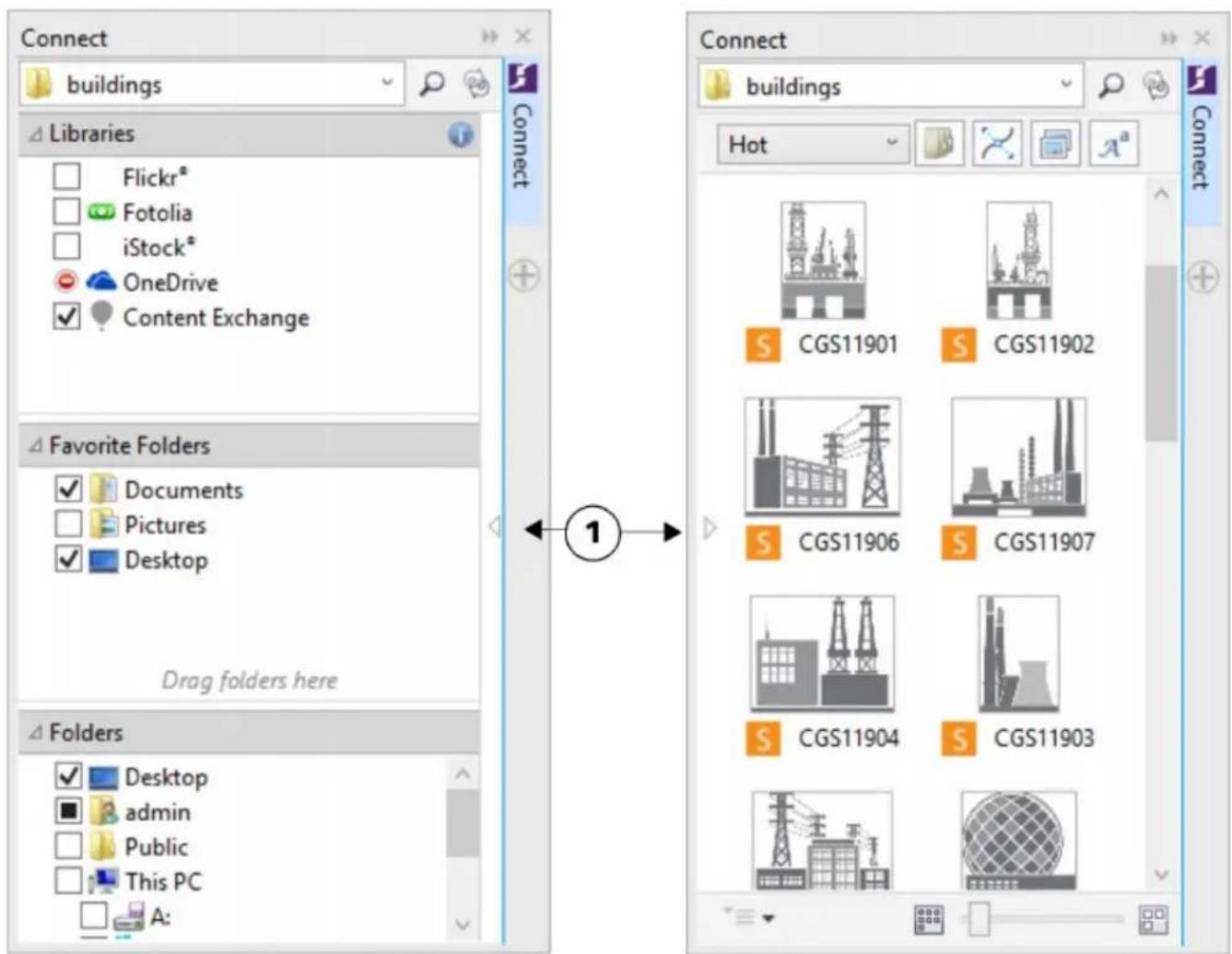
Task: Click refresh icon in right Connect panel
Action: point(1156,86)
